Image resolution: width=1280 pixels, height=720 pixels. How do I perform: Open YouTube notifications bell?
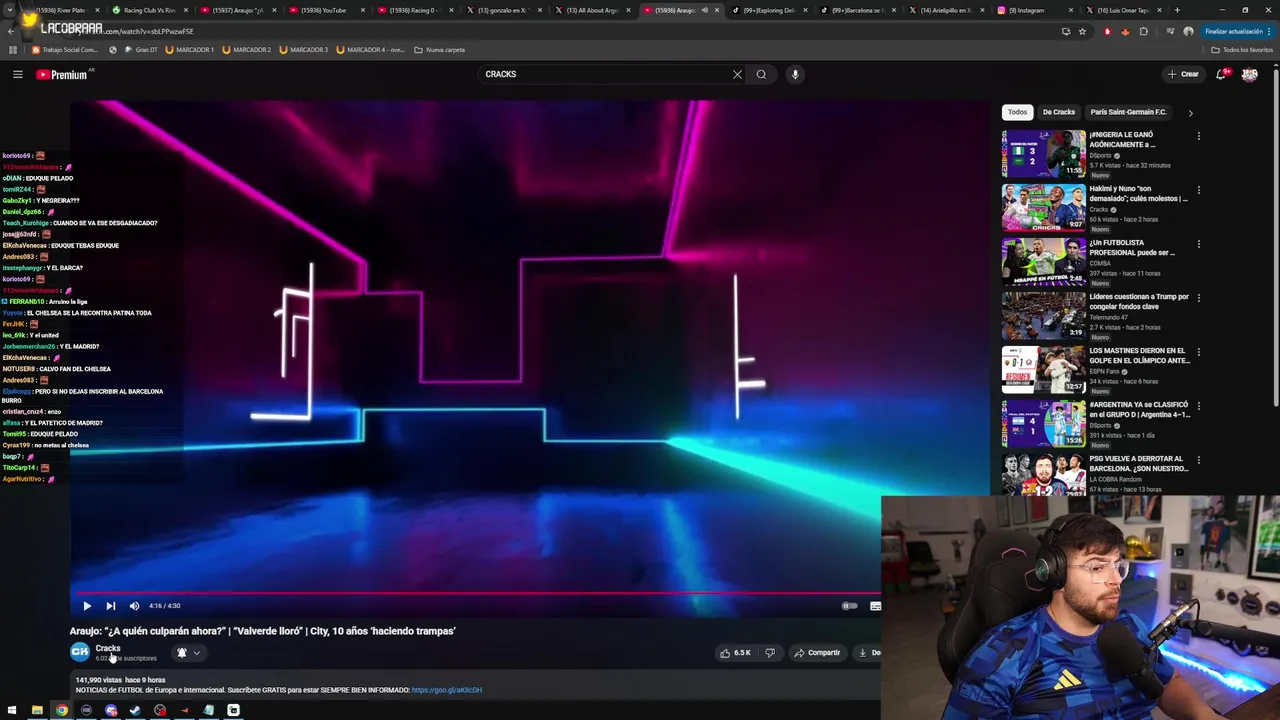tap(1222, 74)
